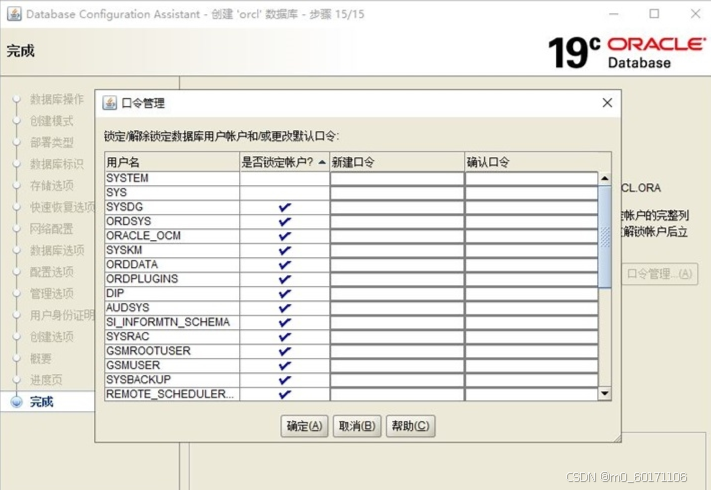Click the 确定(A) button

click(304, 426)
